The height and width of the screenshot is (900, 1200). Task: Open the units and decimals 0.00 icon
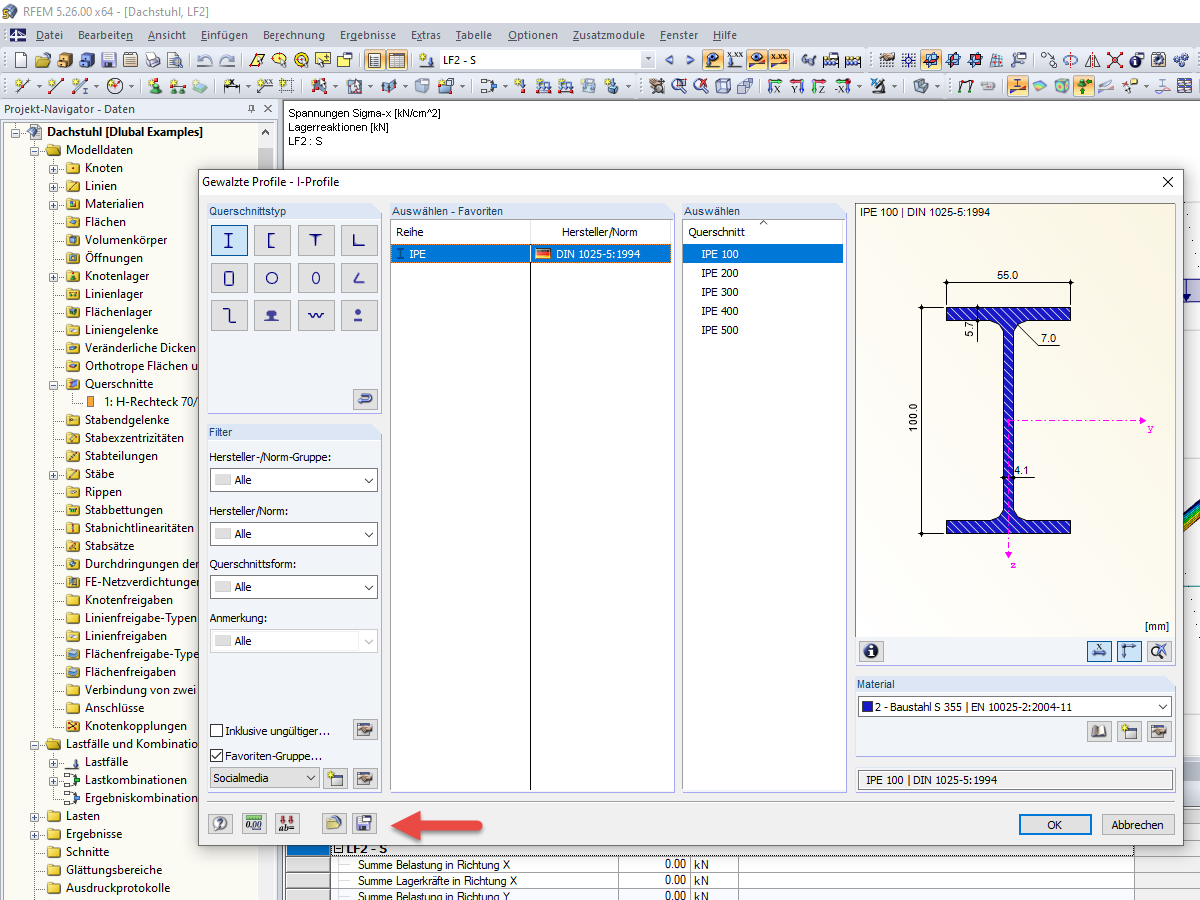254,824
